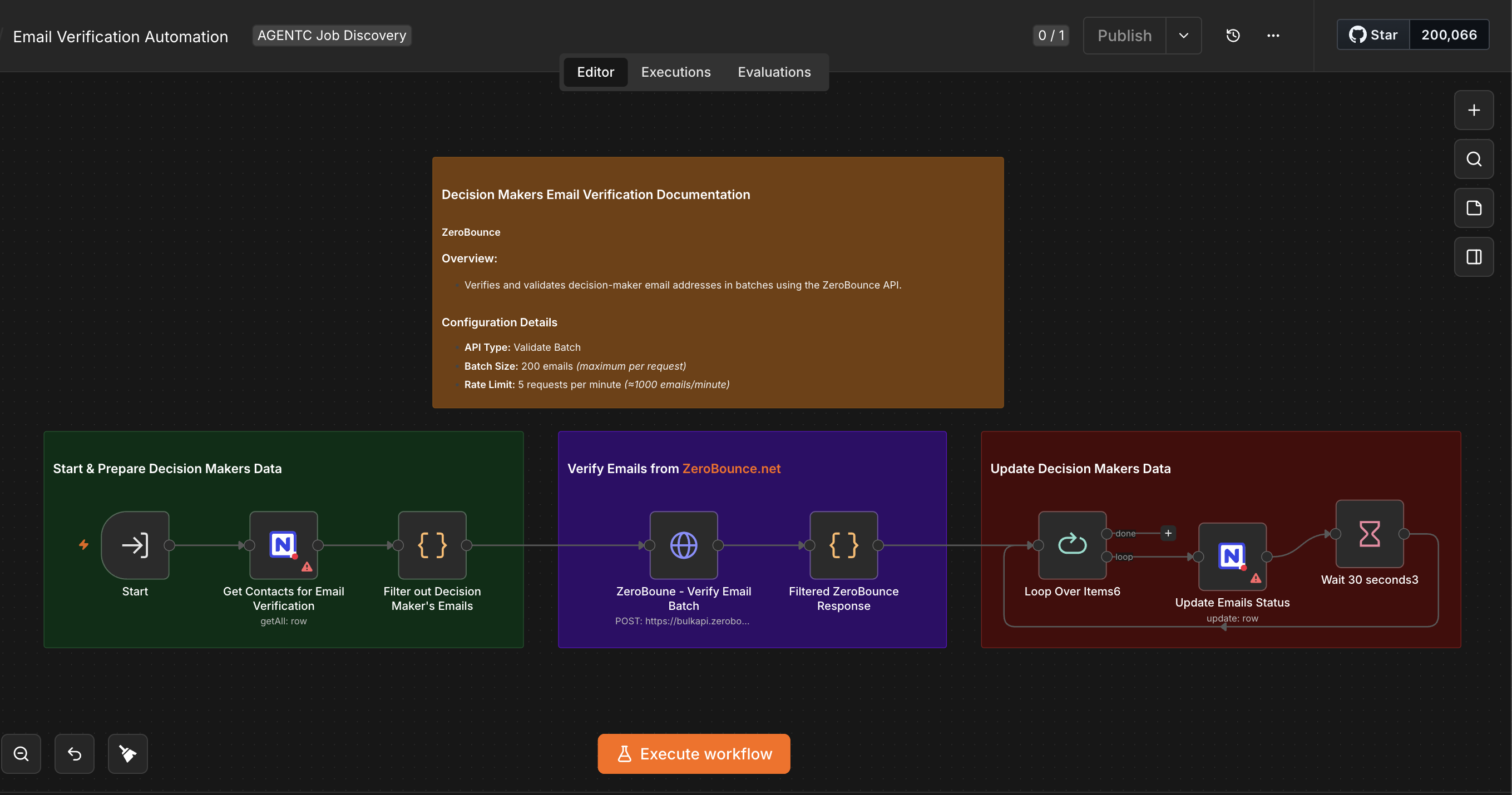Screen dimensions: 1512x795
Task: Open the ZeroBounce.net link in purple note
Action: (732, 469)
